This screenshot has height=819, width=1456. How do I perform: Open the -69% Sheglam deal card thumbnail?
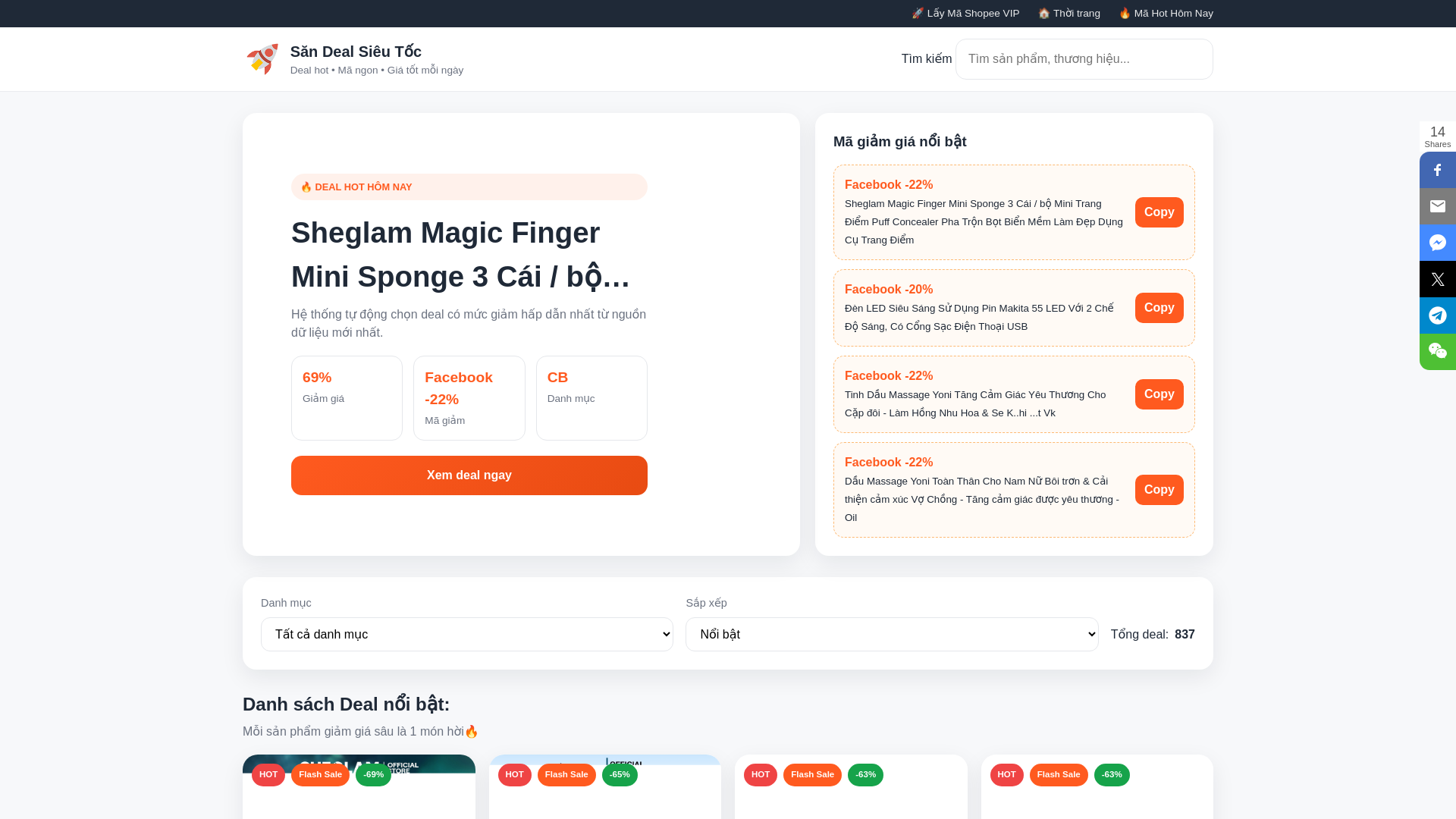[x=359, y=786]
